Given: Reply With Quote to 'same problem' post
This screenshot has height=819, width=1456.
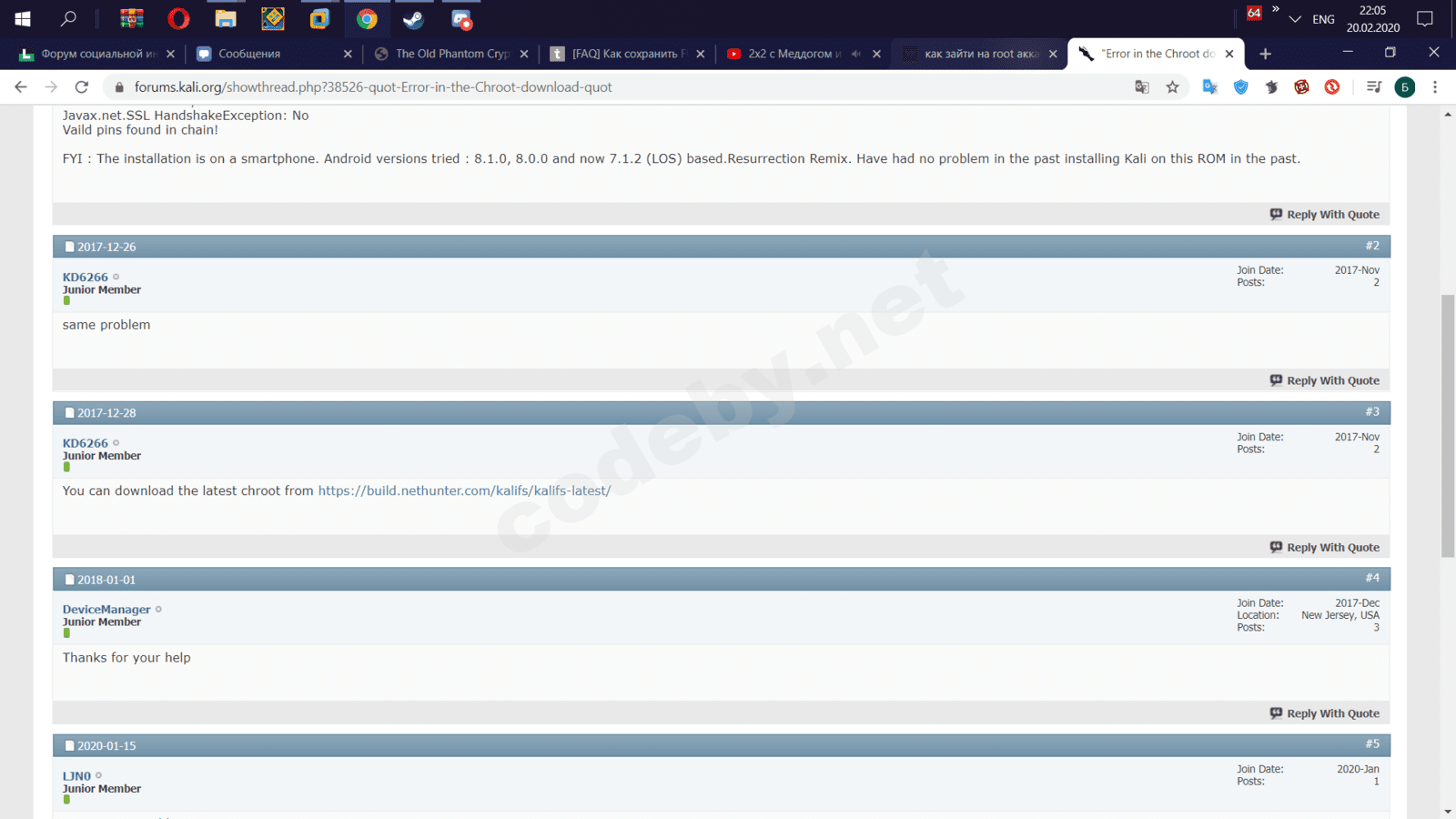Looking at the screenshot, I should click(x=1325, y=380).
